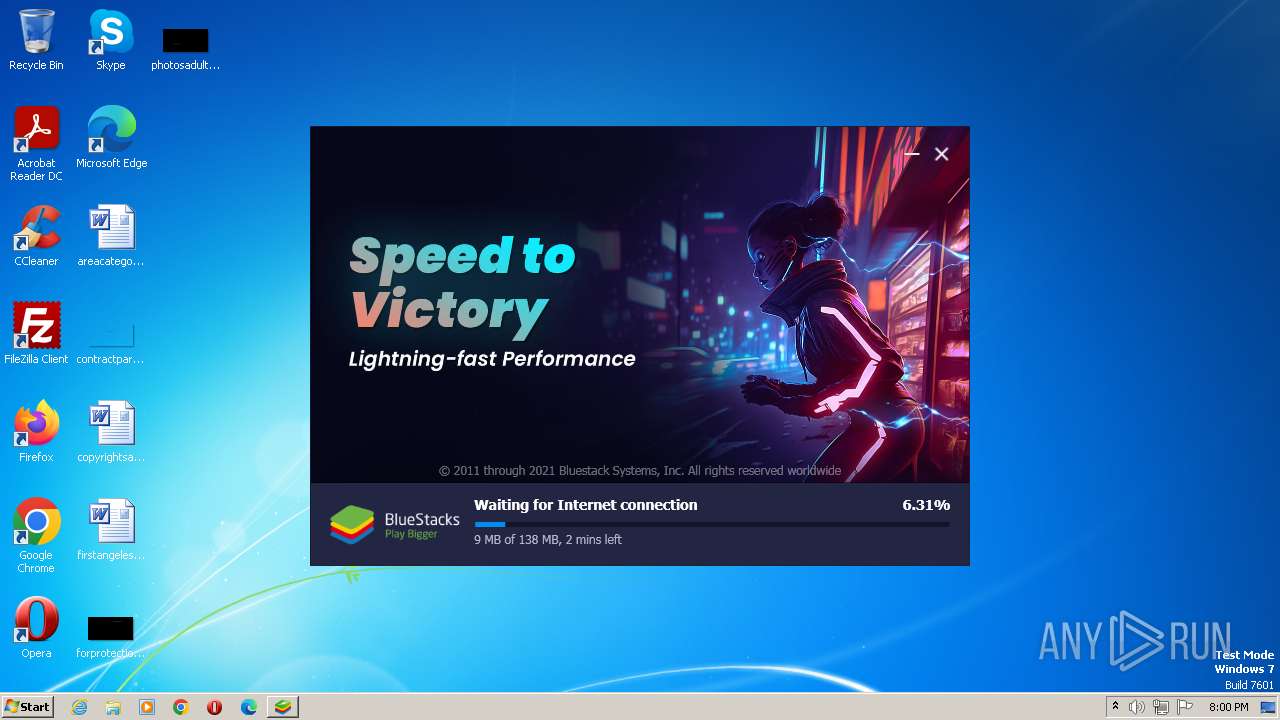Launch Google Chrome desktop shortcut
Image resolution: width=1280 pixels, height=720 pixels.
36,535
